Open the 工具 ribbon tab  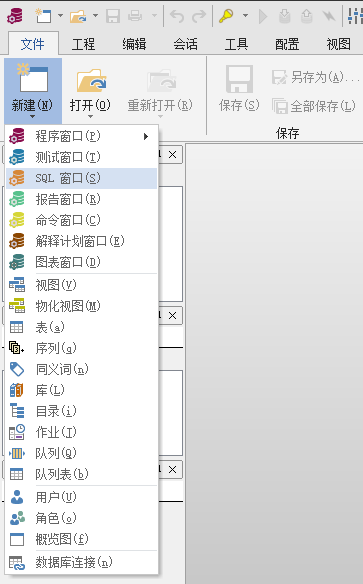236,44
